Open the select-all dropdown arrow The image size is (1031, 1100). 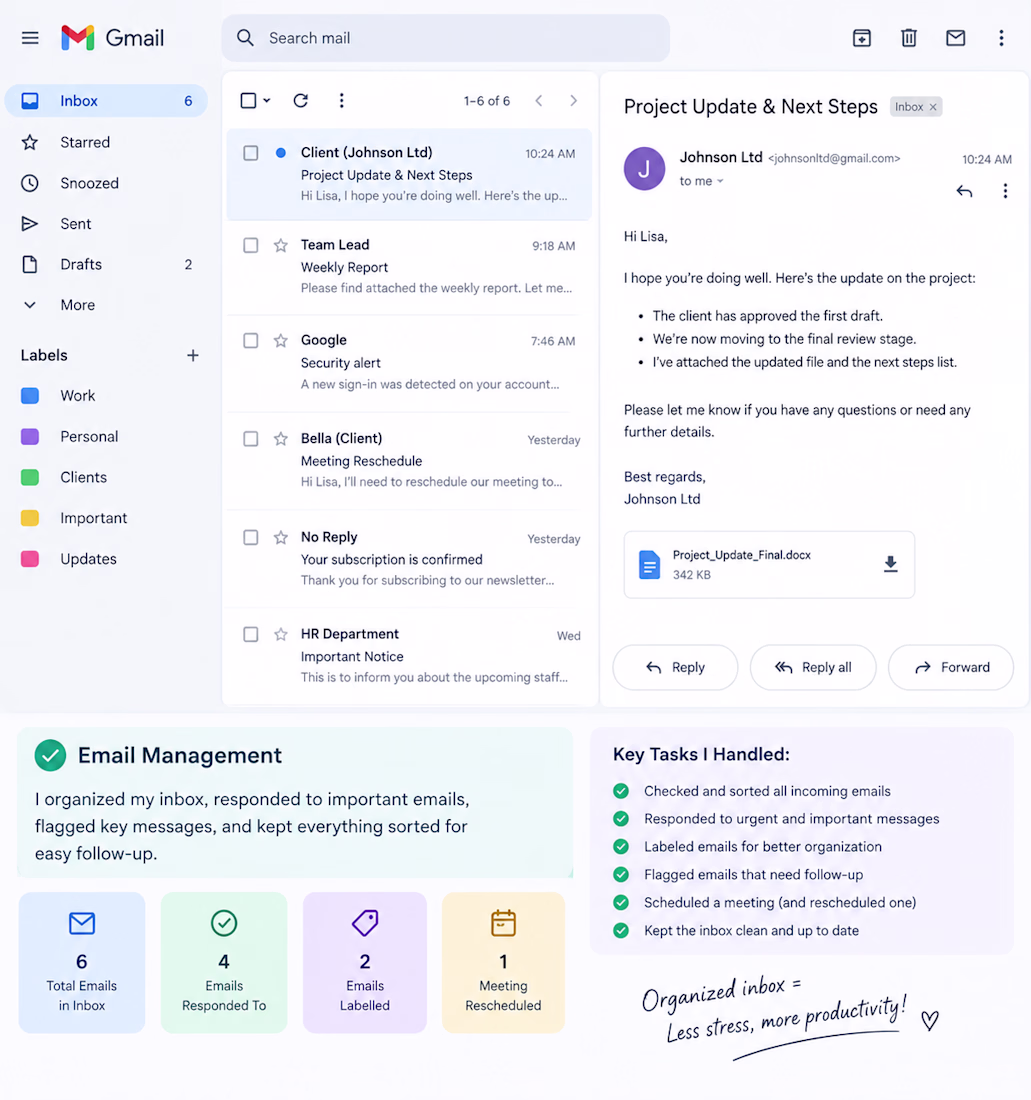click(x=267, y=101)
